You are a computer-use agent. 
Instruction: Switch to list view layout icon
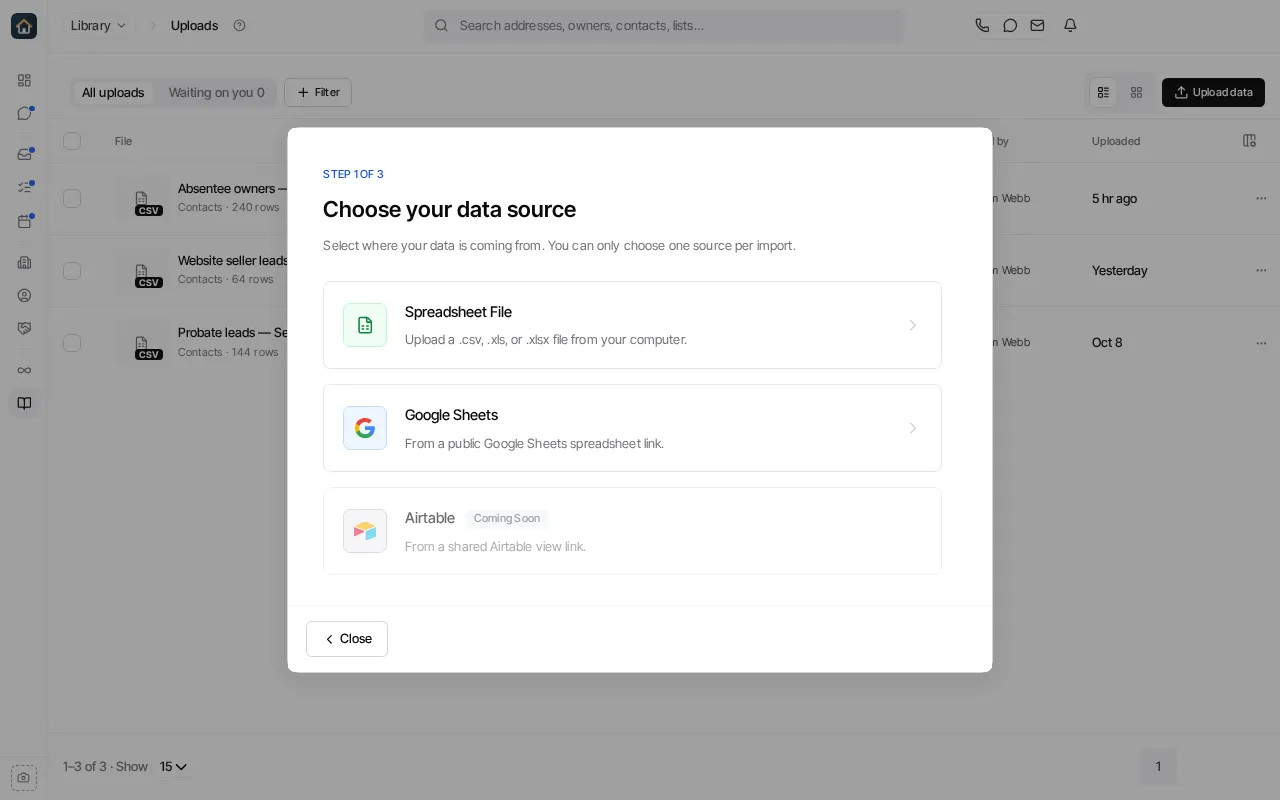pos(1103,92)
